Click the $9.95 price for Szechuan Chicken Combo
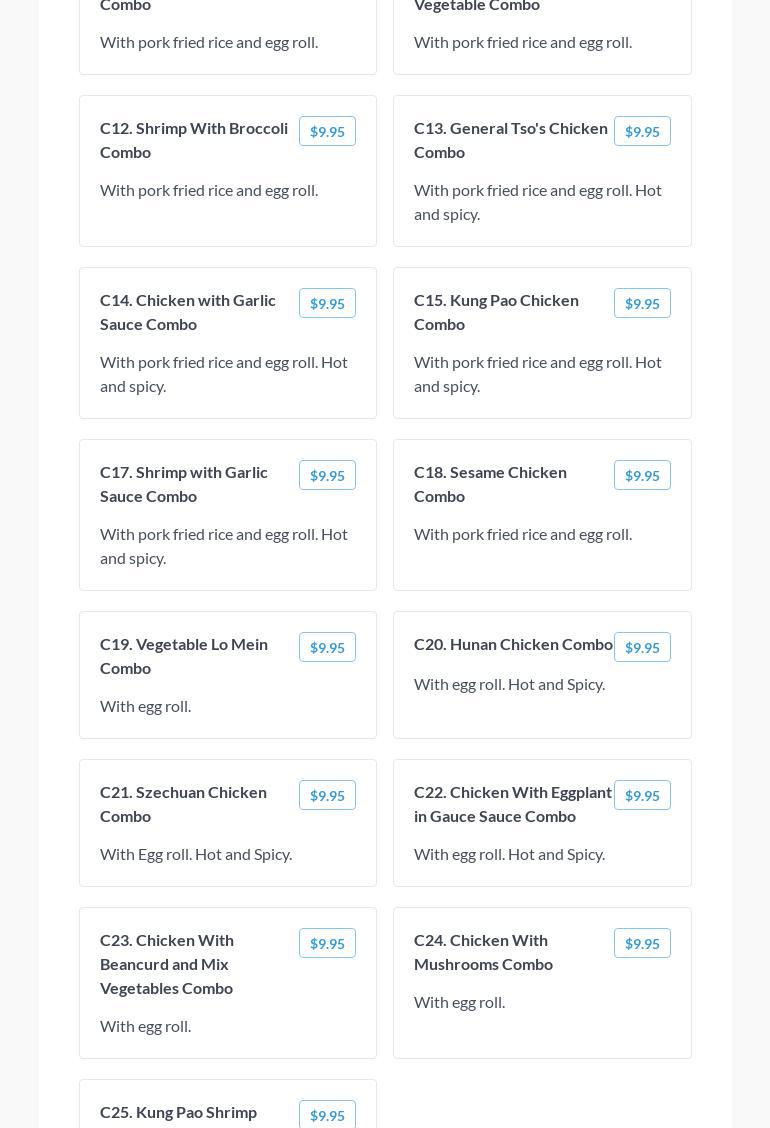 [327, 796]
